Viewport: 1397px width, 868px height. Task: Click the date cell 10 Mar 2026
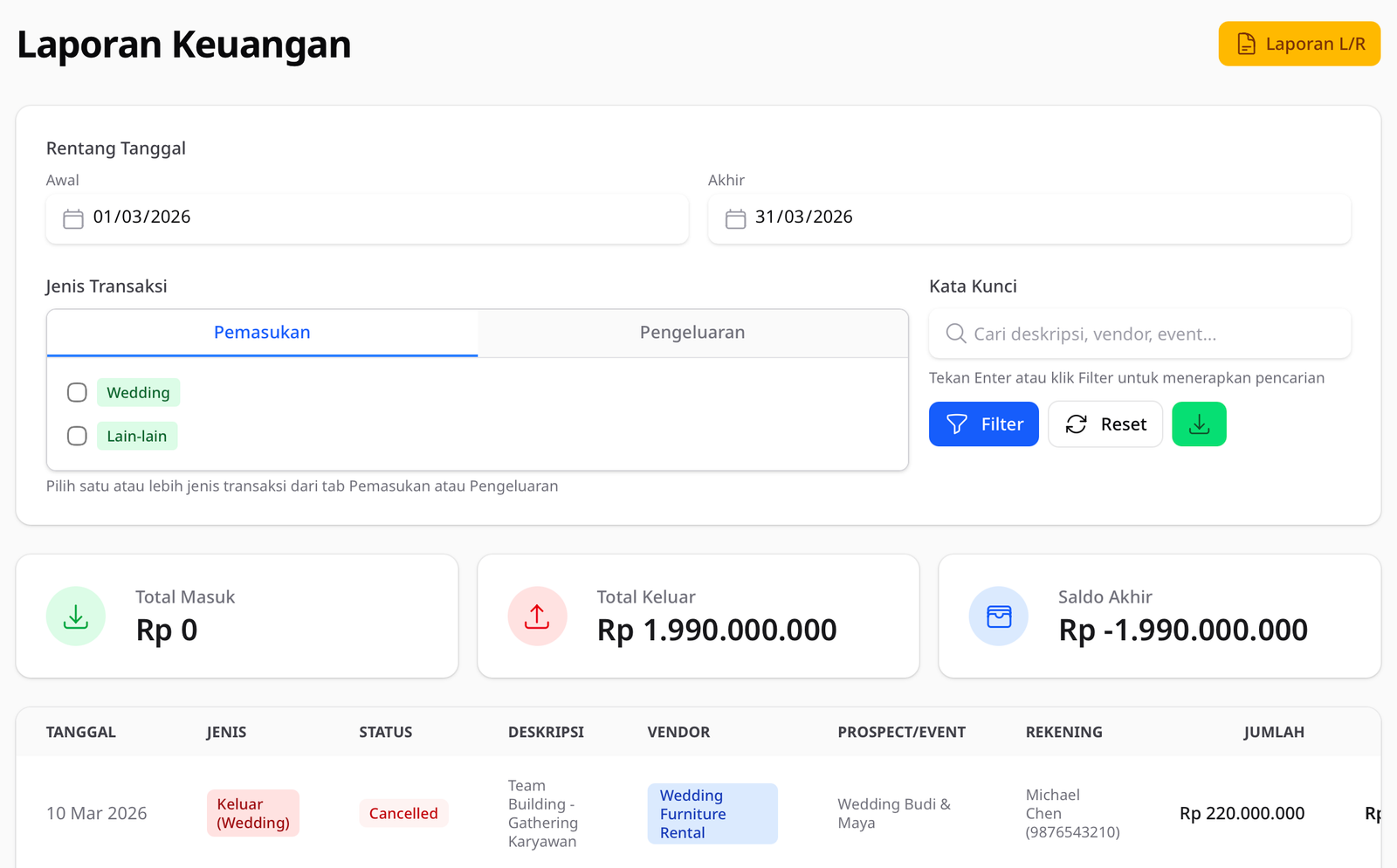pos(97,814)
